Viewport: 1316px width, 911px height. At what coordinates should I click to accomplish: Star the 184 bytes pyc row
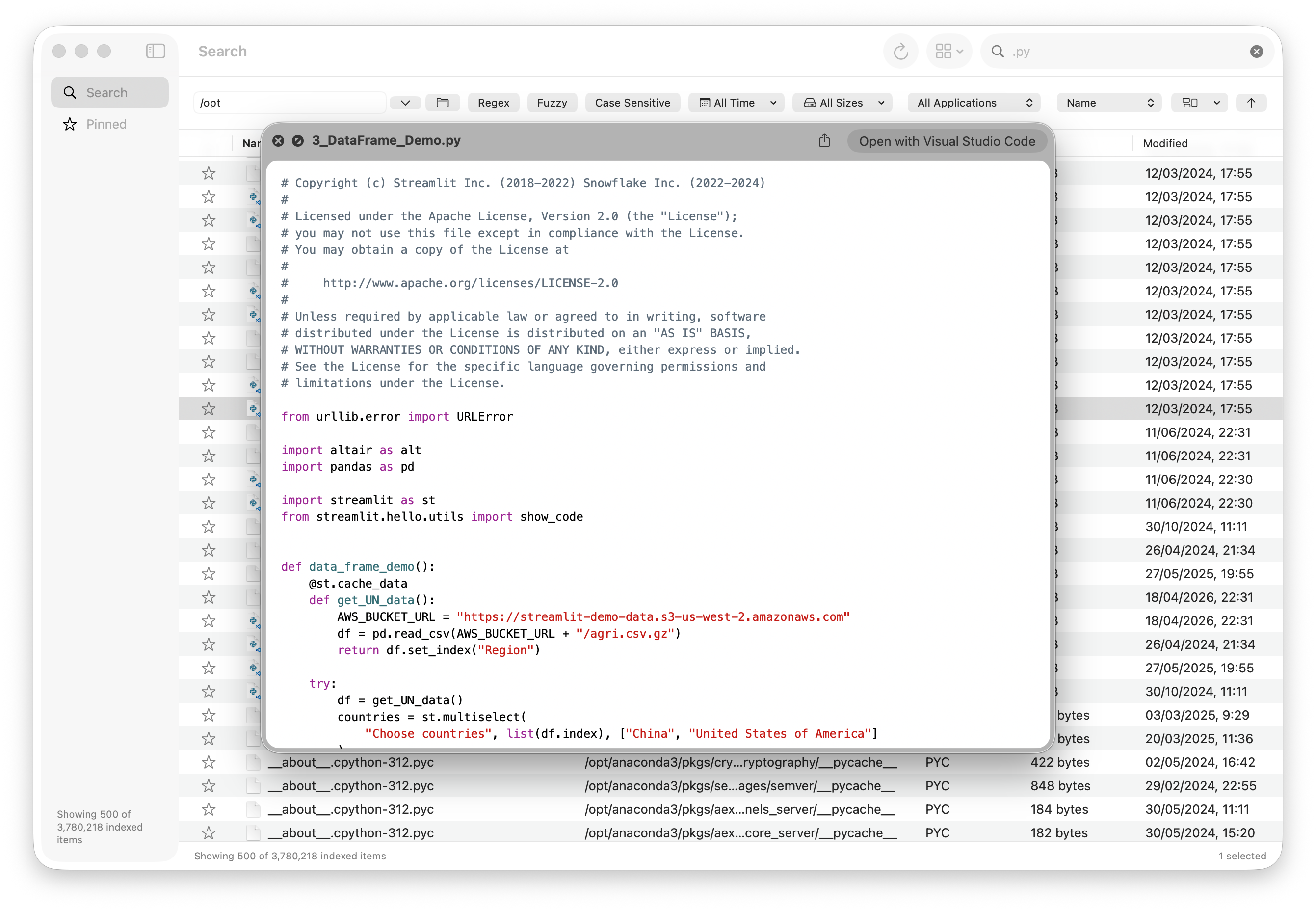pyautogui.click(x=208, y=809)
